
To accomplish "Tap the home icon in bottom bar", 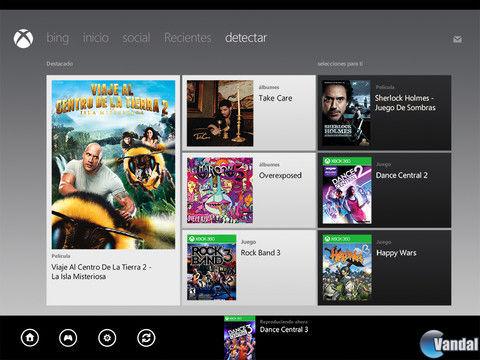I will pos(30,338).
